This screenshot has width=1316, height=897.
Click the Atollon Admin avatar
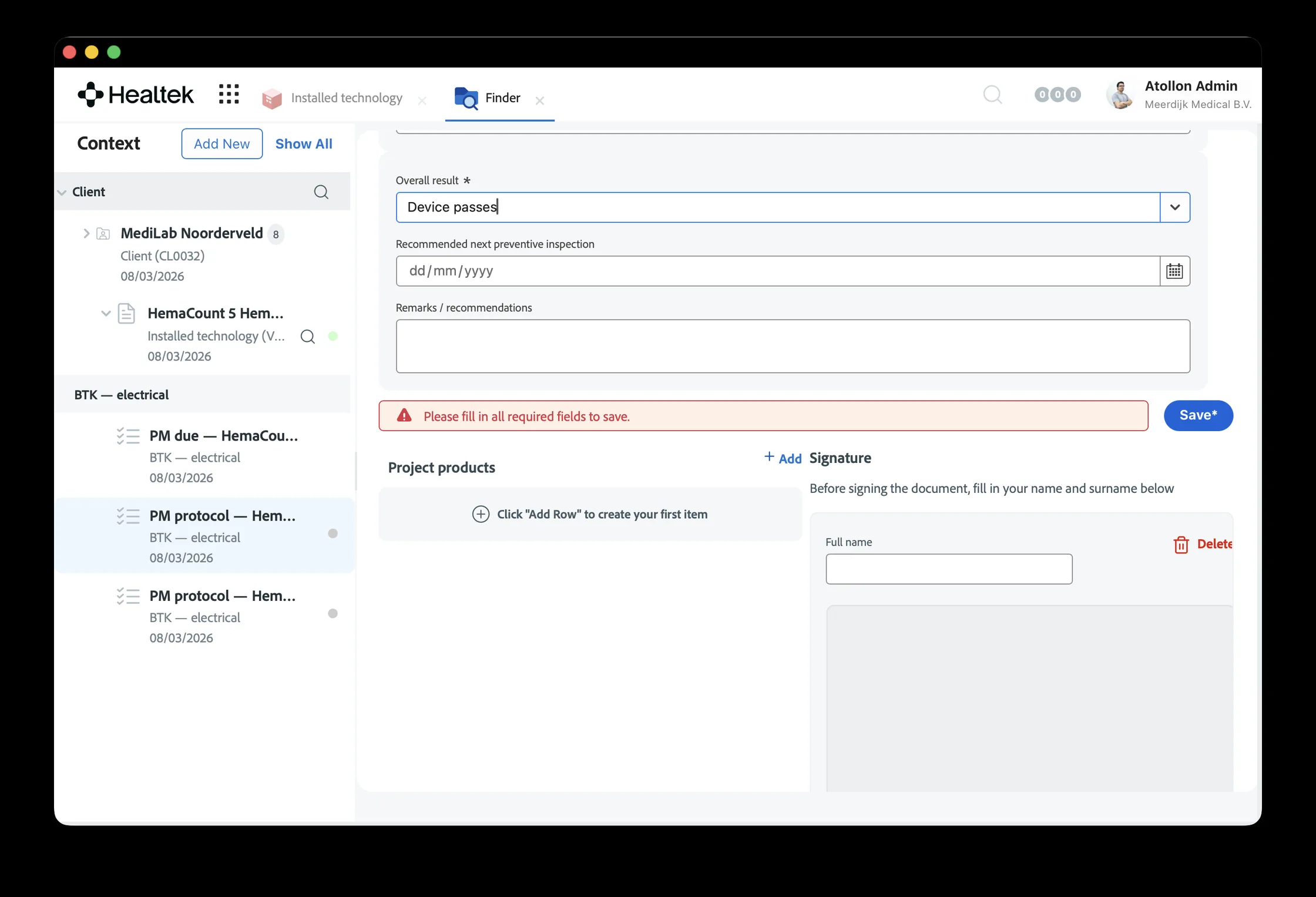(1120, 95)
